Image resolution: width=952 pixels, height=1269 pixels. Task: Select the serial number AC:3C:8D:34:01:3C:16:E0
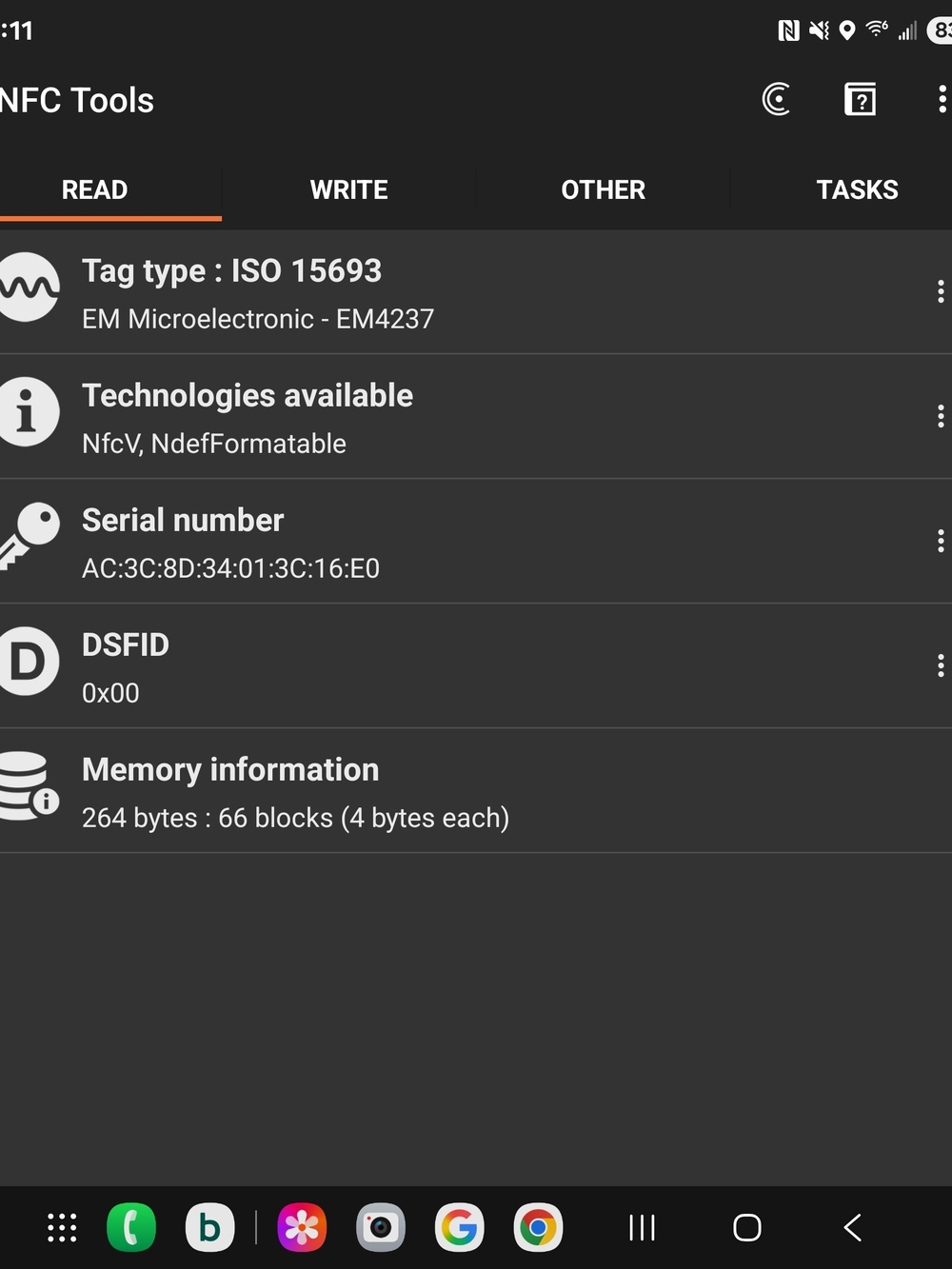tap(230, 568)
